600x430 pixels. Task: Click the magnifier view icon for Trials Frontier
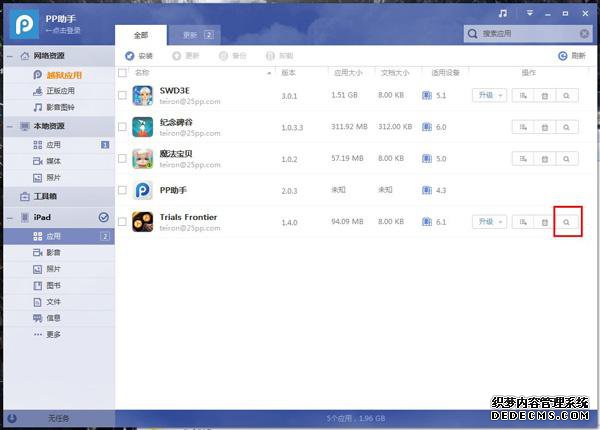click(x=566, y=222)
